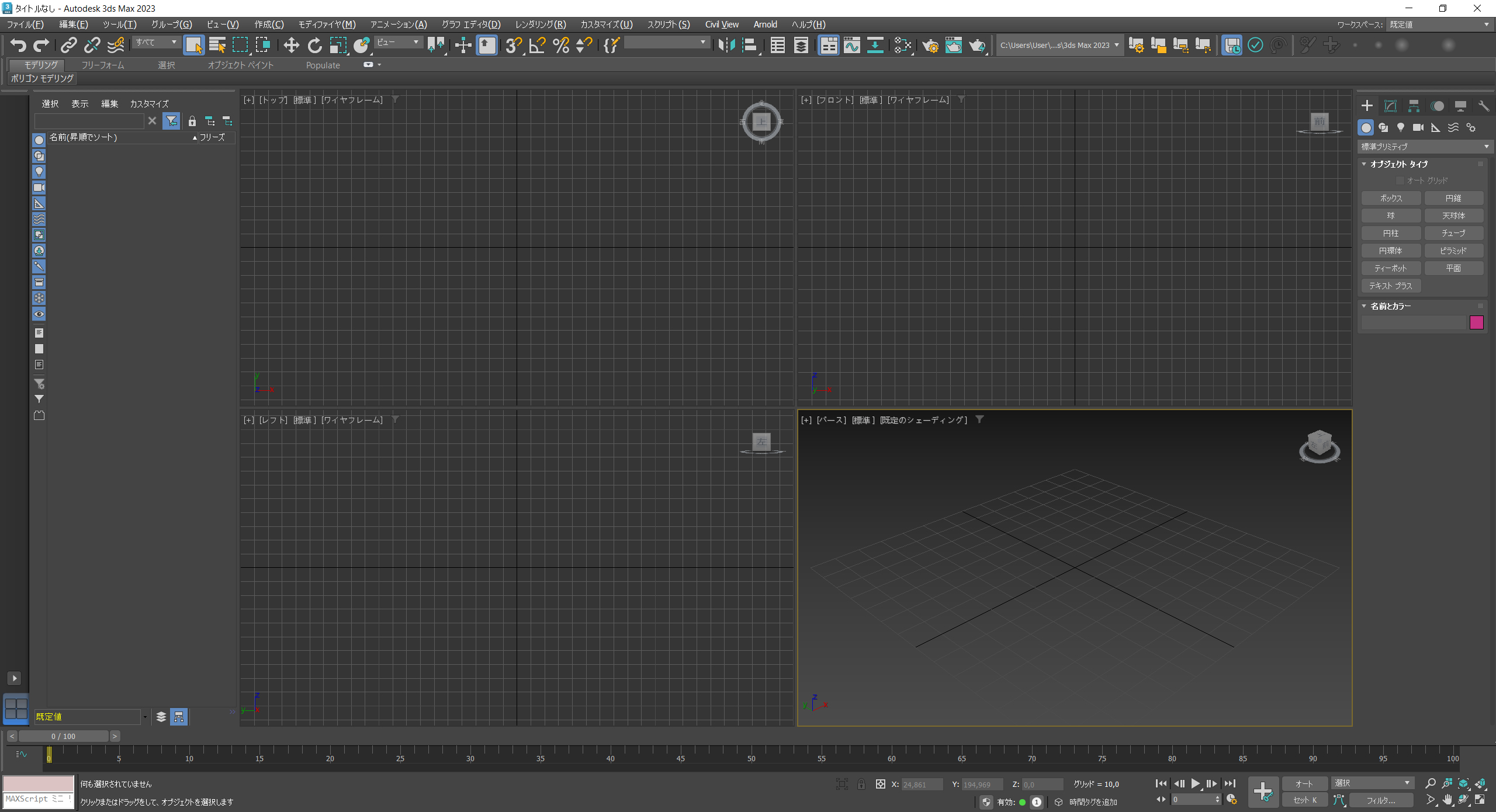This screenshot has height=812, width=1496.
Task: Open the レンダリング(R) menu
Action: pyautogui.click(x=540, y=25)
